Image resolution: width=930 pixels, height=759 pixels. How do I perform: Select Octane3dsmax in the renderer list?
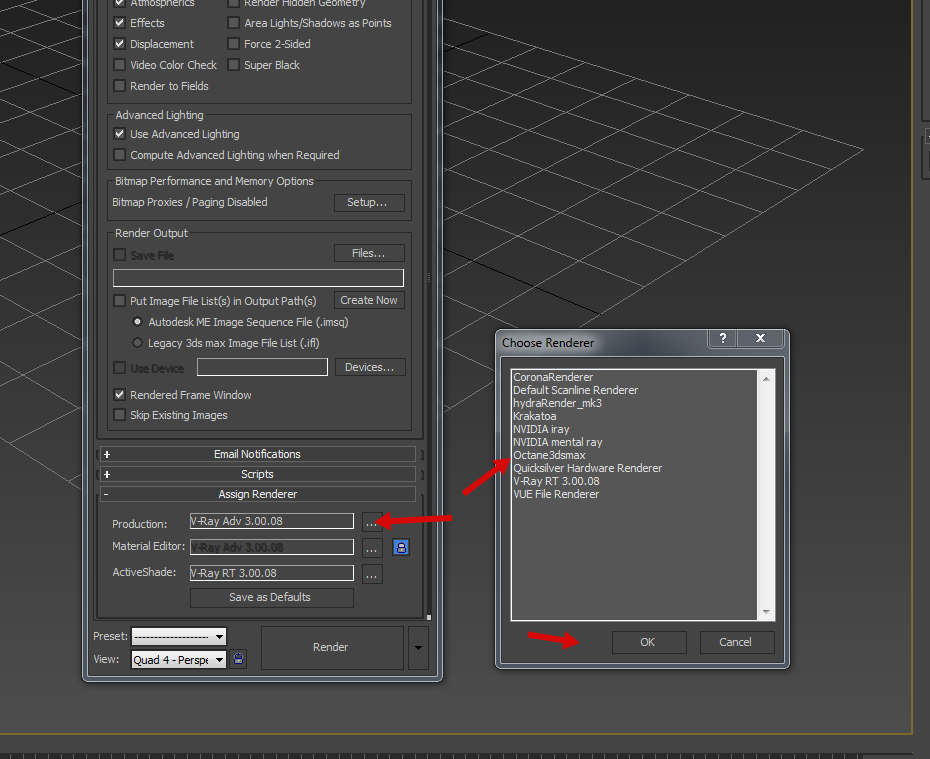(x=549, y=455)
